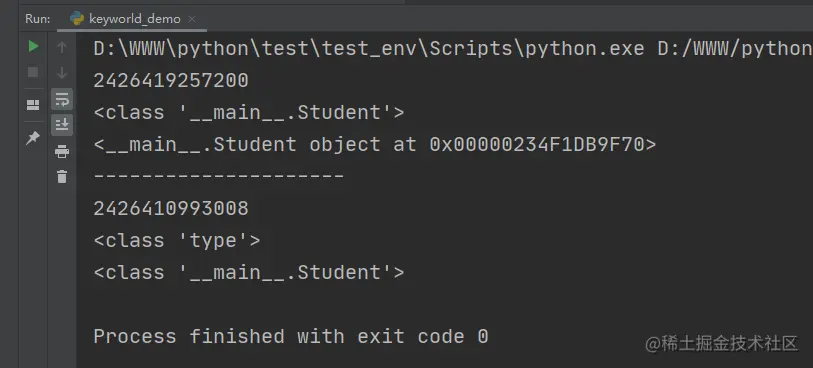The height and width of the screenshot is (368, 813).
Task: Stop the process with the square icon
Action: pyautogui.click(x=33, y=72)
